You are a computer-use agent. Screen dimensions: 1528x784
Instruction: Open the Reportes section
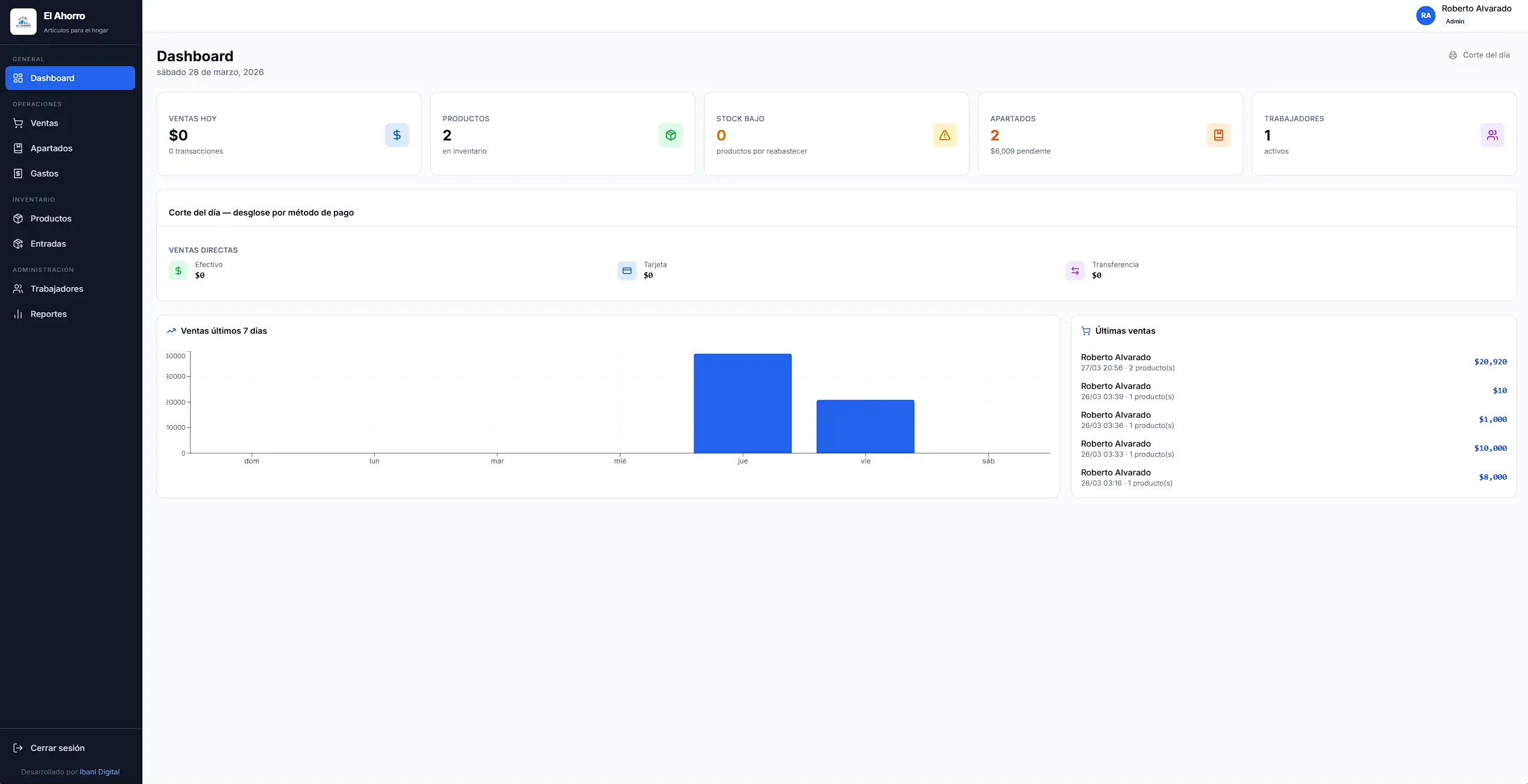pyautogui.click(x=48, y=314)
